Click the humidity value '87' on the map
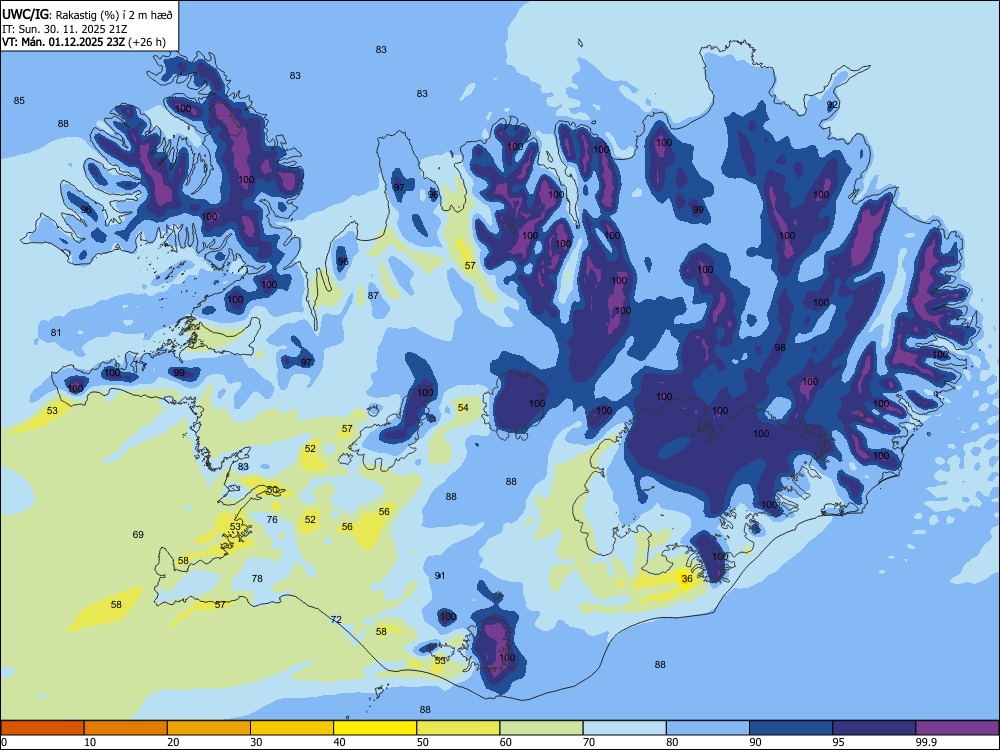This screenshot has height=750, width=1000. point(373,295)
